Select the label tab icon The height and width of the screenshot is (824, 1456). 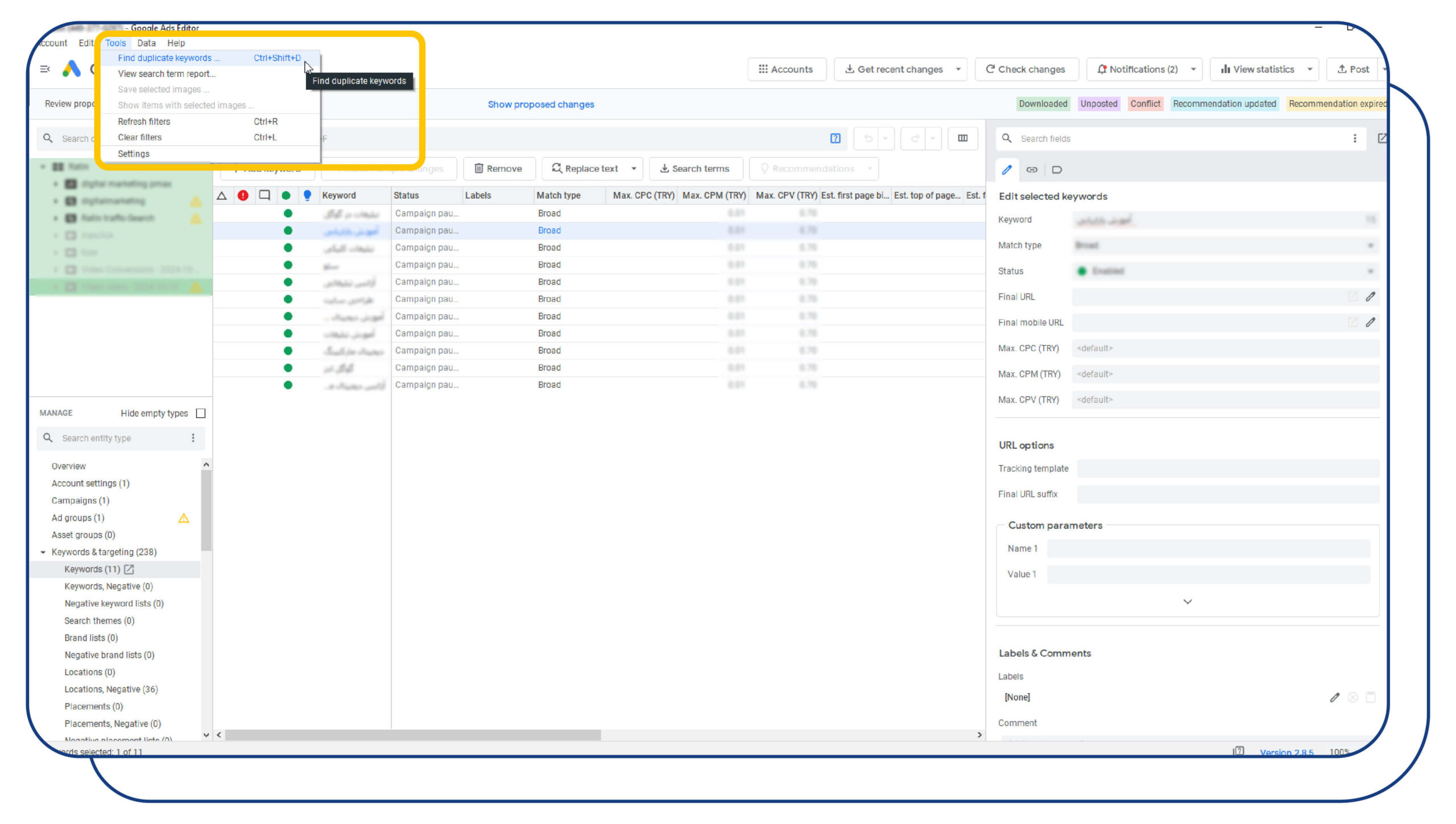click(x=1057, y=170)
